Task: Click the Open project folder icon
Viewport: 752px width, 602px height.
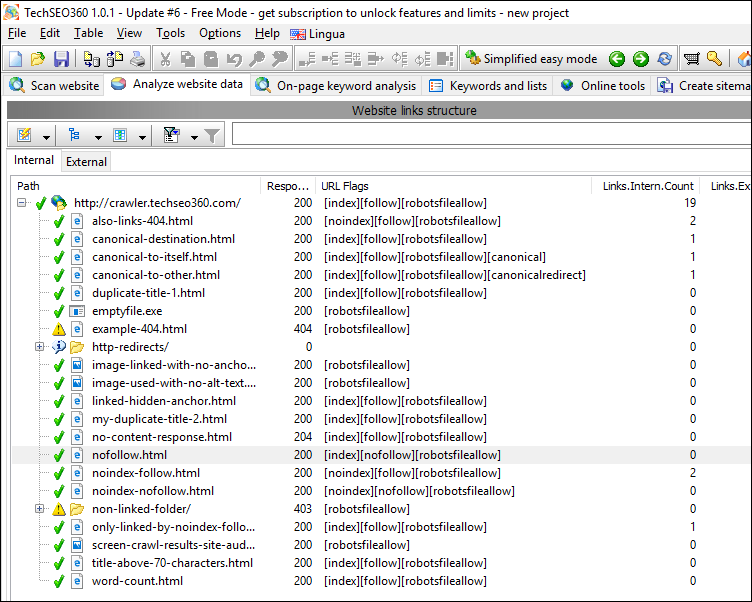Action: 38,59
